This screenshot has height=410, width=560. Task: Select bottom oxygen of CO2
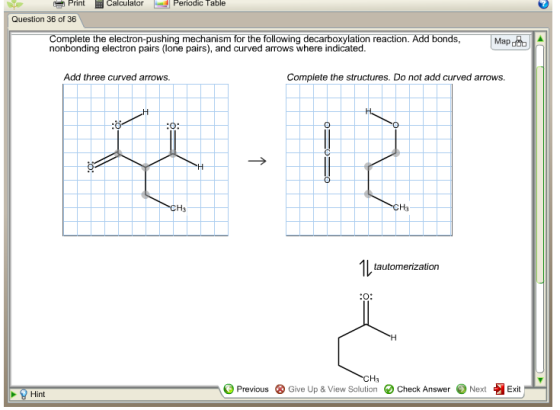tap(327, 180)
